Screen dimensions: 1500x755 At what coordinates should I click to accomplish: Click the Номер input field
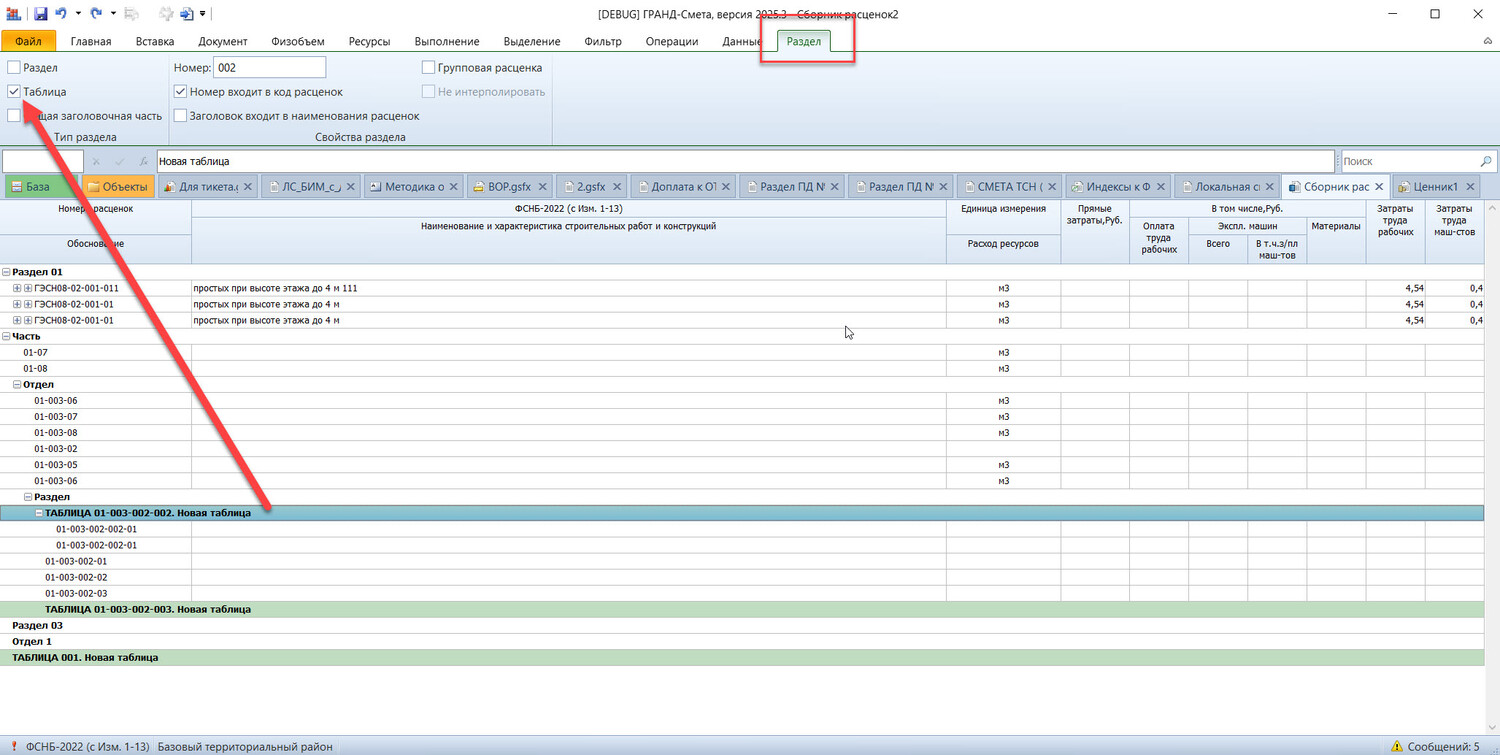click(x=270, y=68)
